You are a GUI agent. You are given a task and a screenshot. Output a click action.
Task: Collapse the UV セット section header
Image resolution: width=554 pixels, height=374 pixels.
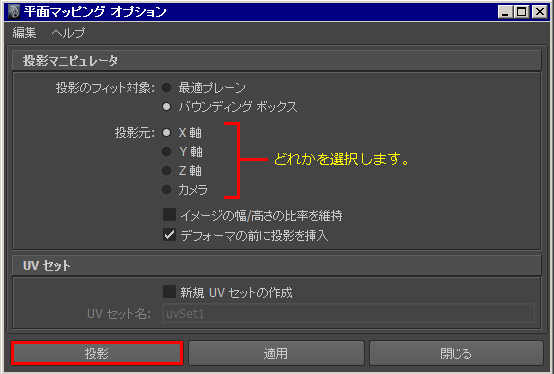(x=276, y=266)
